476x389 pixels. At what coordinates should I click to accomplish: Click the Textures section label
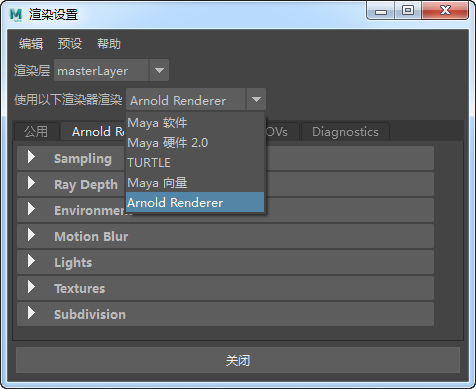click(x=79, y=289)
